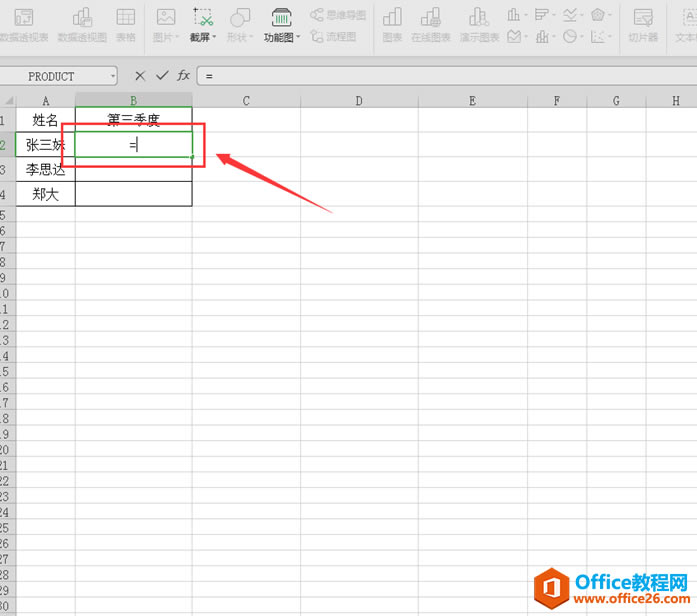
Task: Cancel the formula with the X icon
Action: (x=140, y=76)
